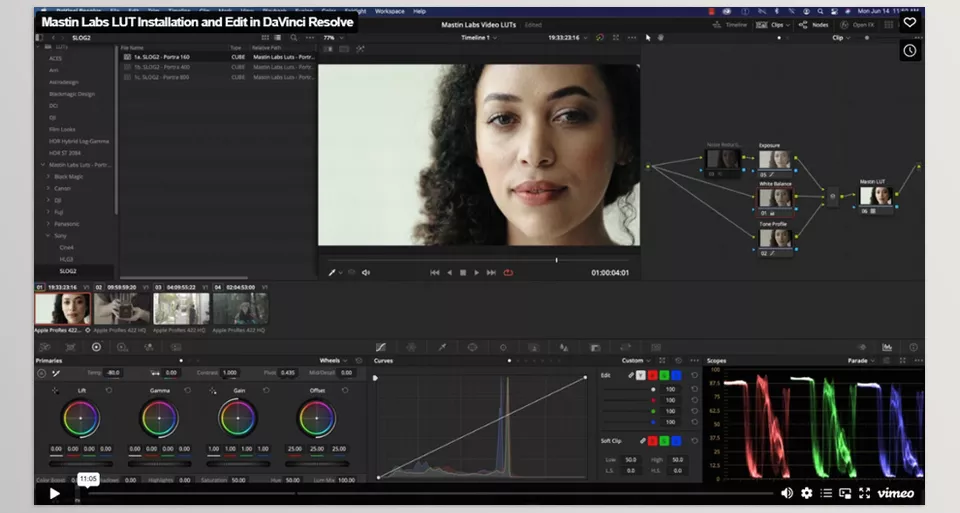This screenshot has height=513, width=960.
Task: Toggle viewer loop playback
Action: [x=508, y=272]
